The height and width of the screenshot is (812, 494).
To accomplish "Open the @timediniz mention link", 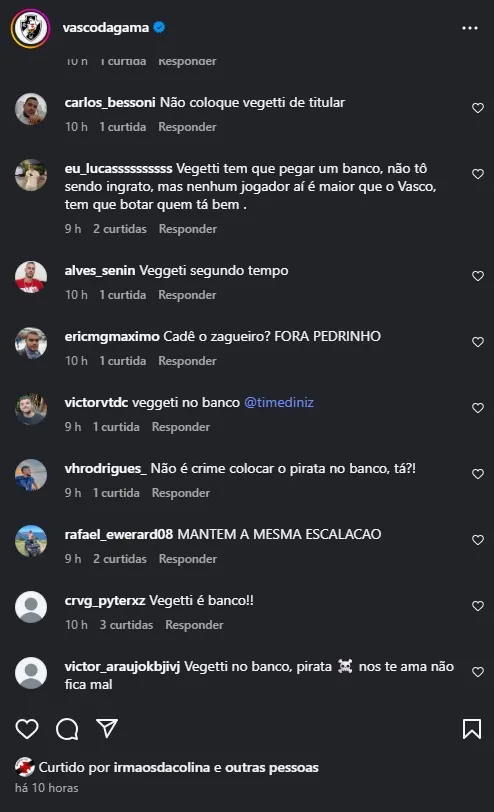I will coord(279,402).
